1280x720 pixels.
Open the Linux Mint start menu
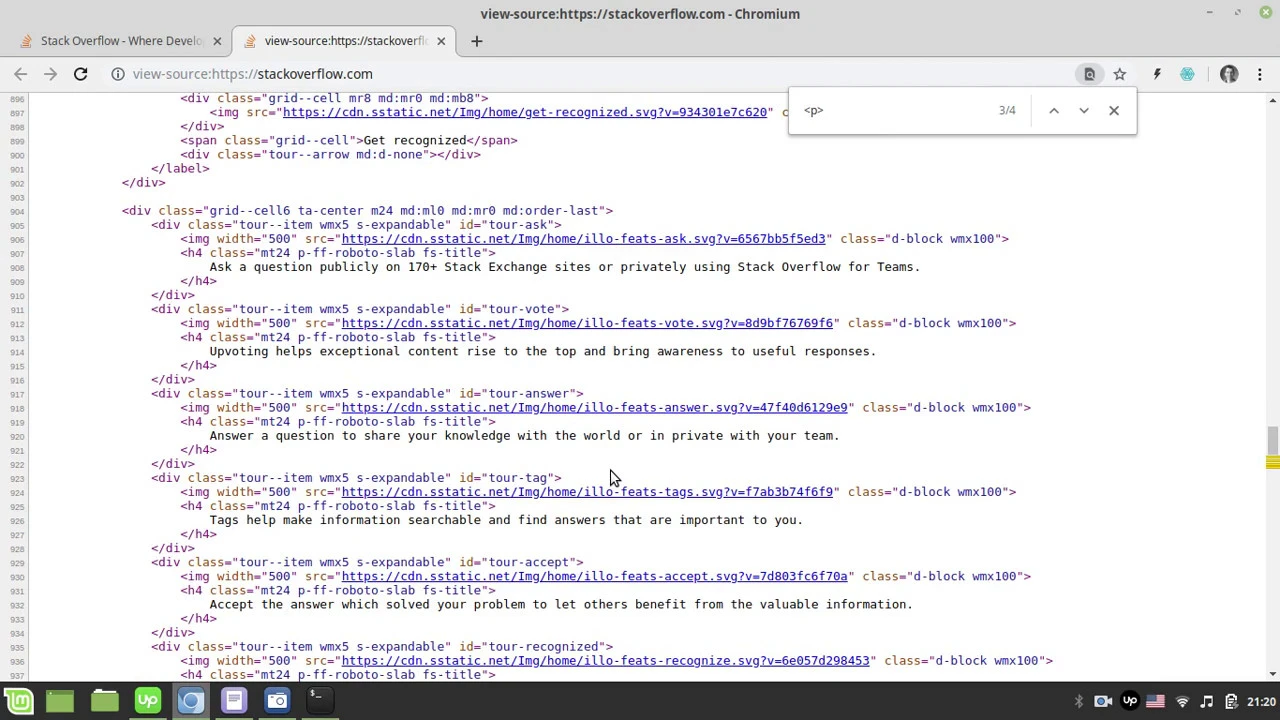coord(18,701)
